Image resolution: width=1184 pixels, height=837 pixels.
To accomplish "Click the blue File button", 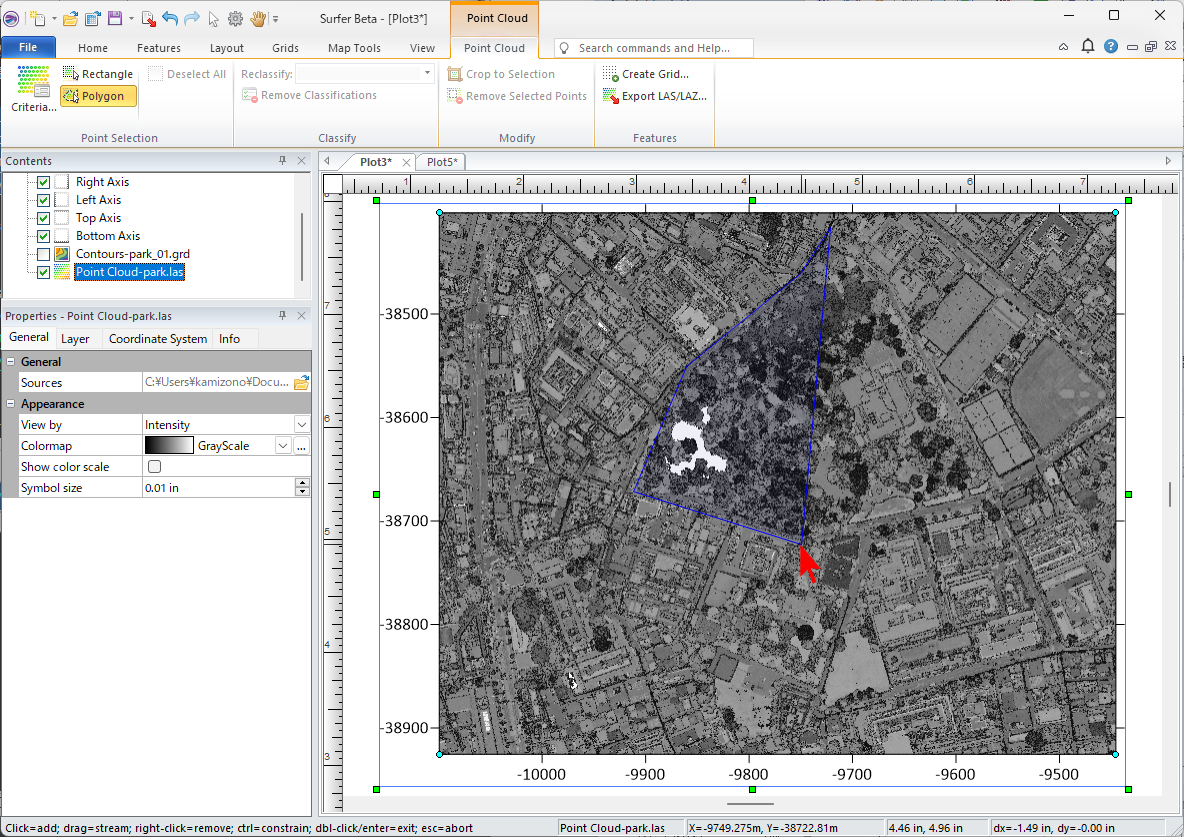I will 28,47.
